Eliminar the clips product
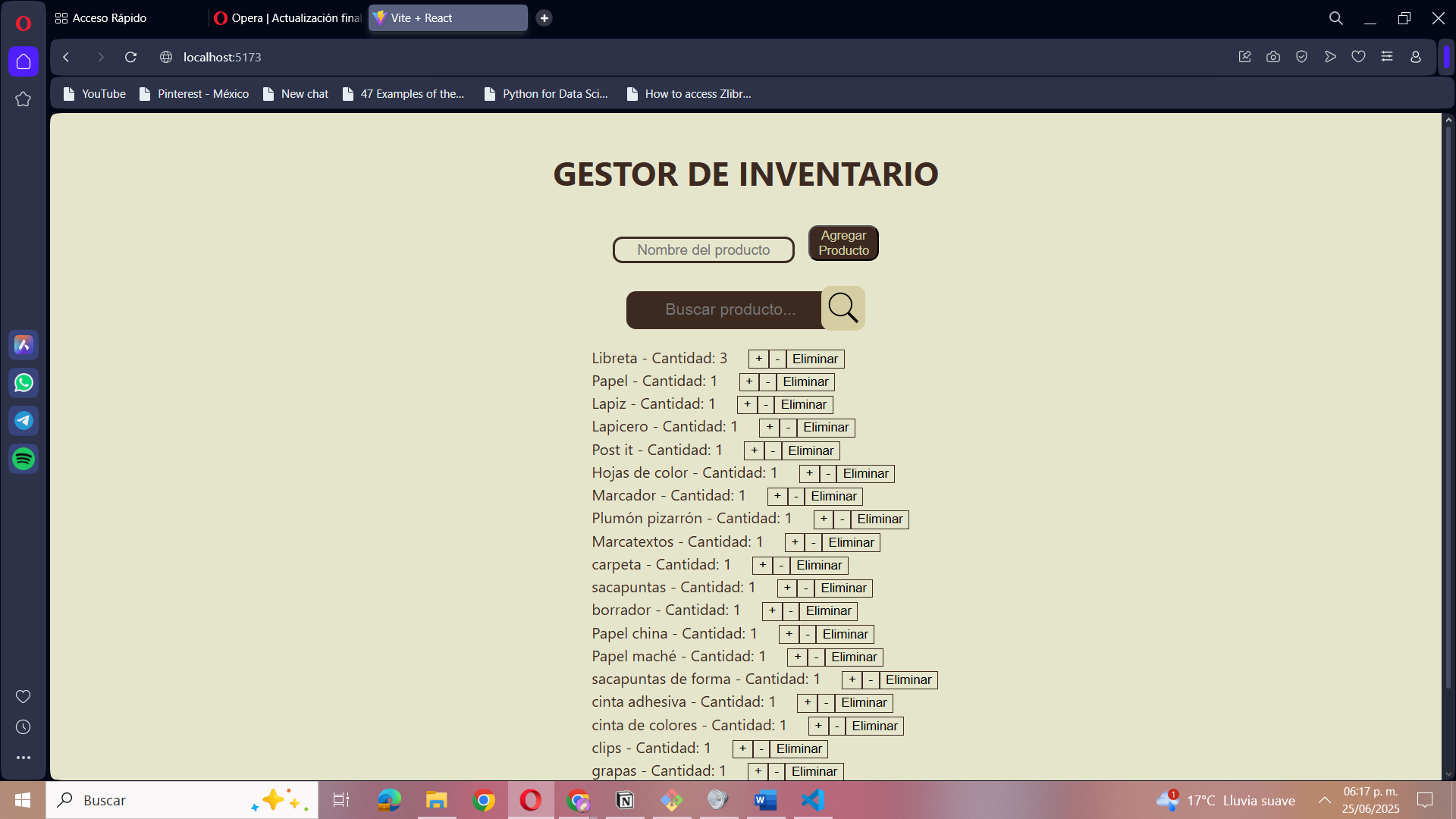The height and width of the screenshot is (819, 1456). (x=799, y=749)
